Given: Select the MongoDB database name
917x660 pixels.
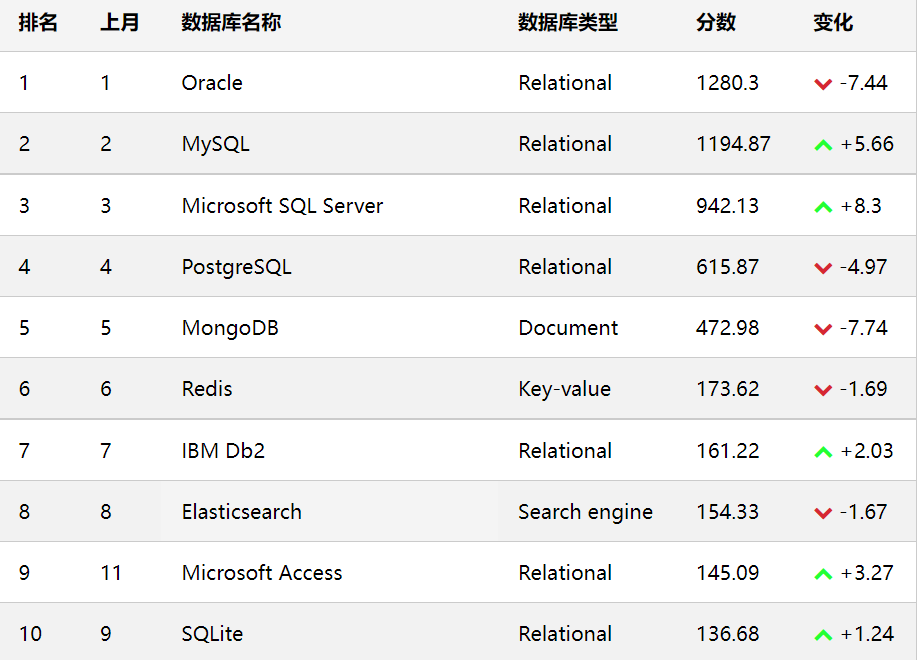Looking at the screenshot, I should point(230,329).
